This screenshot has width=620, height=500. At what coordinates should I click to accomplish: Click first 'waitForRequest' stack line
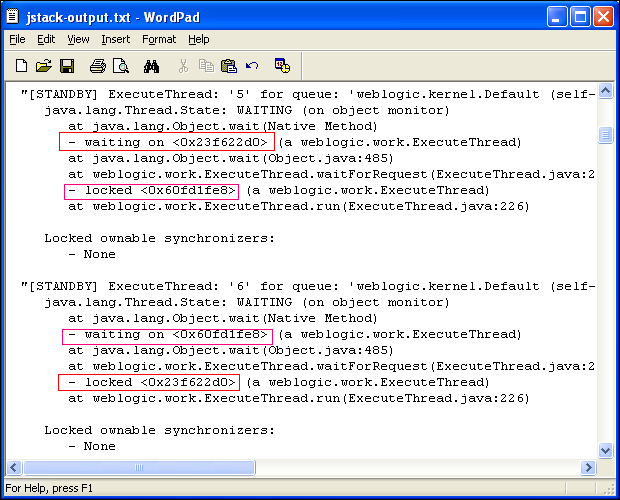point(331,174)
